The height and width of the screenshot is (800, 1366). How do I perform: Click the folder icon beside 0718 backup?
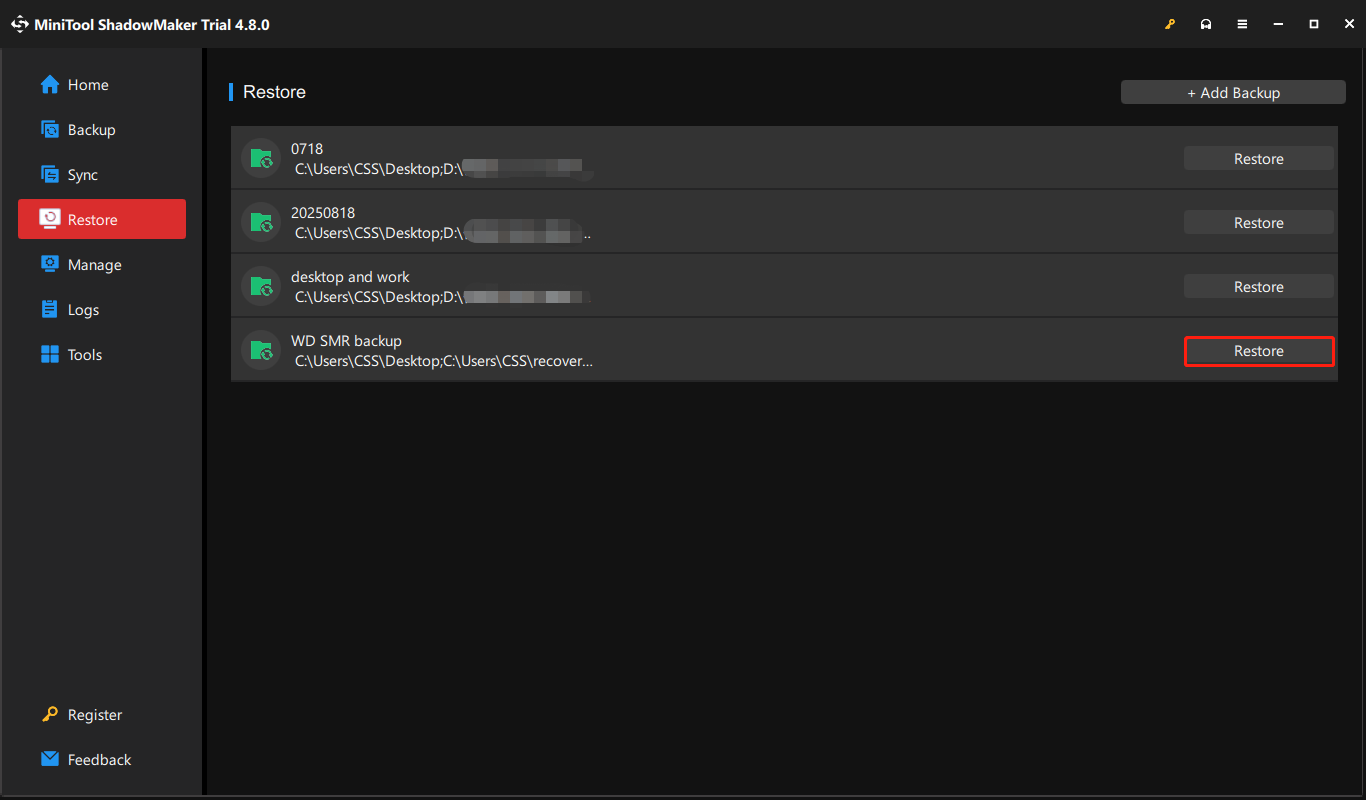click(x=260, y=158)
